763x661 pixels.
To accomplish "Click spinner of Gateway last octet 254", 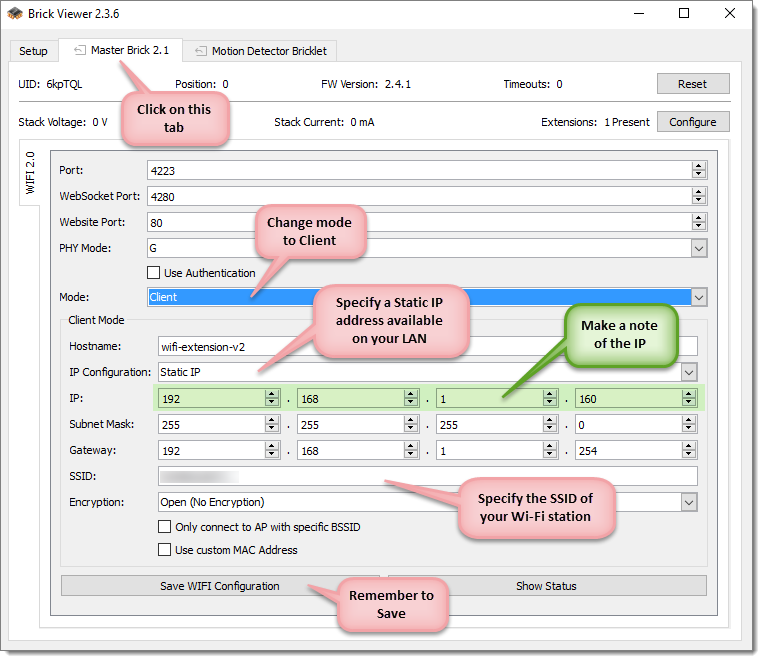I will point(689,450).
